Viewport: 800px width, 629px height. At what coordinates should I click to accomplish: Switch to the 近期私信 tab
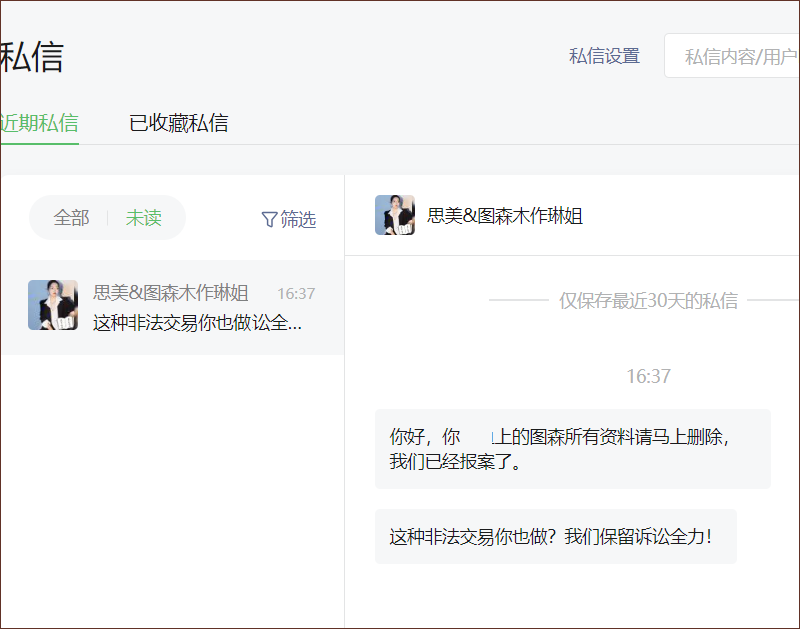click(x=39, y=123)
